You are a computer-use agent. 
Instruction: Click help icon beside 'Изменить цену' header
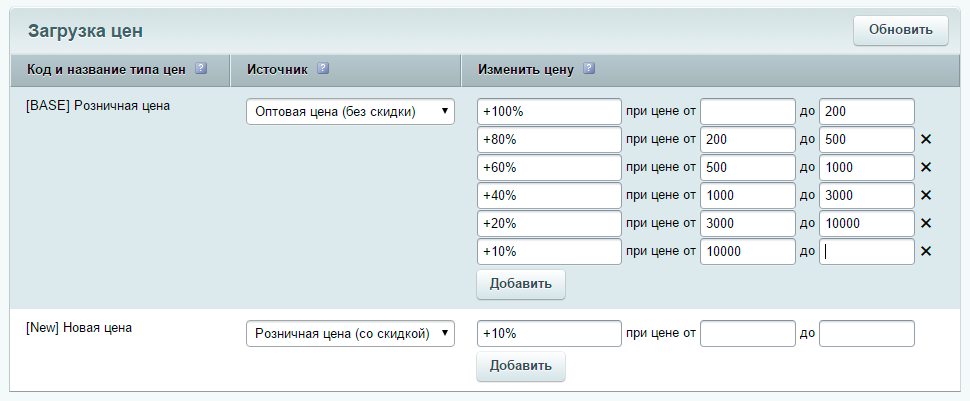click(589, 69)
